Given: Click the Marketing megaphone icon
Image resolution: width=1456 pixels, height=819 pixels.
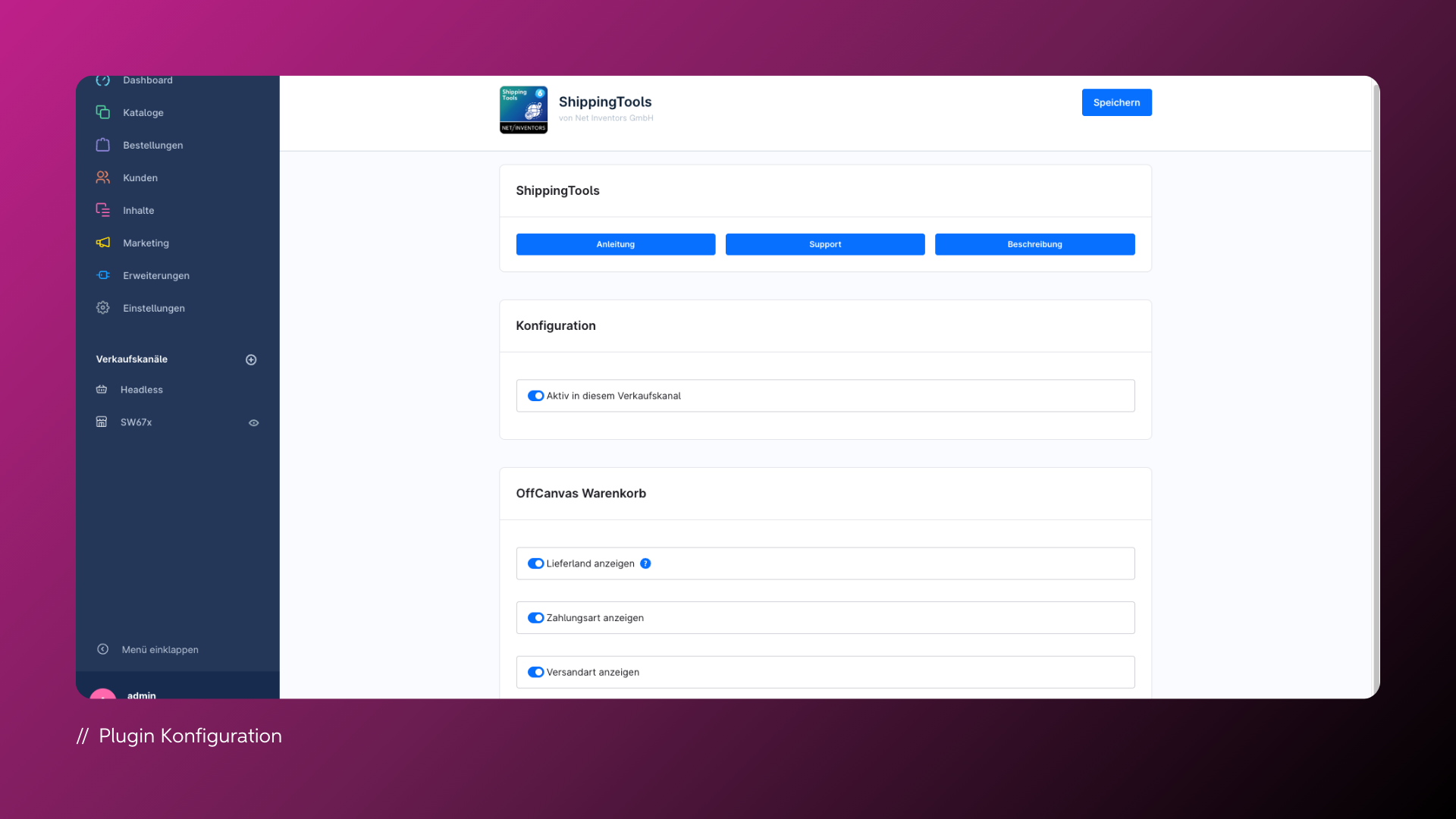Looking at the screenshot, I should [x=103, y=243].
